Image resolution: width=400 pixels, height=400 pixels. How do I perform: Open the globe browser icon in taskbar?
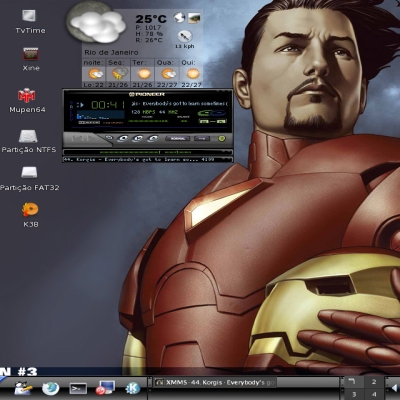point(51,388)
